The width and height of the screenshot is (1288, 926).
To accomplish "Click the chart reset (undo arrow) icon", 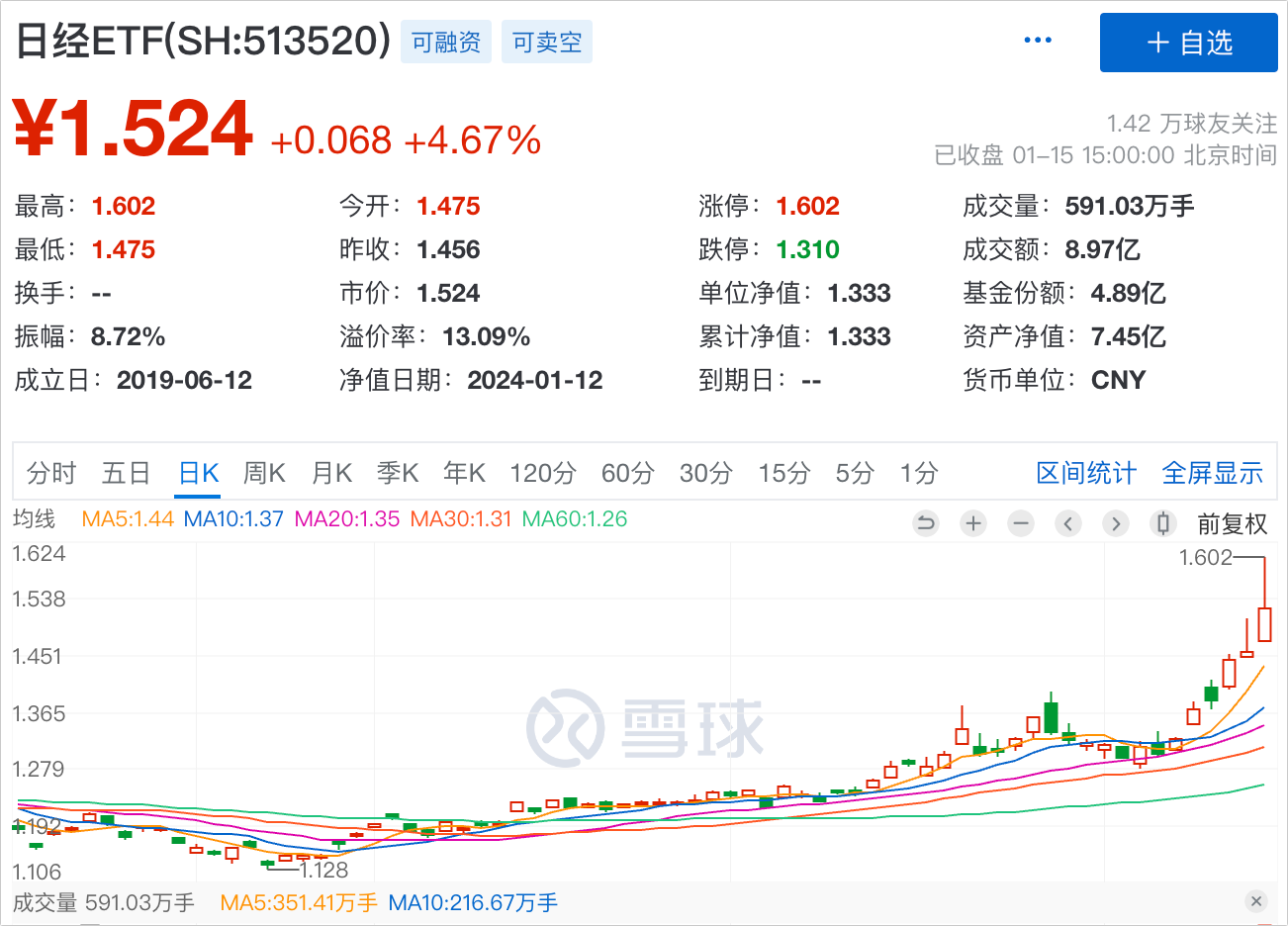I will pyautogui.click(x=926, y=523).
